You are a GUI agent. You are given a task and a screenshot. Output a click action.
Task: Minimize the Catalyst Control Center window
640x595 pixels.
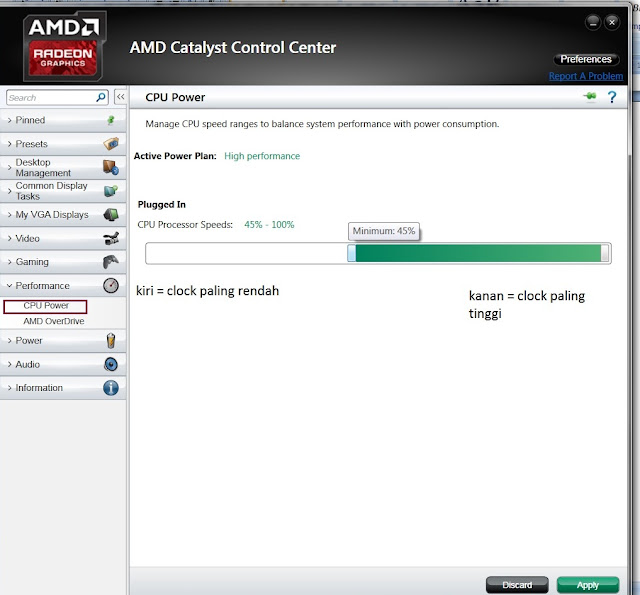593,22
